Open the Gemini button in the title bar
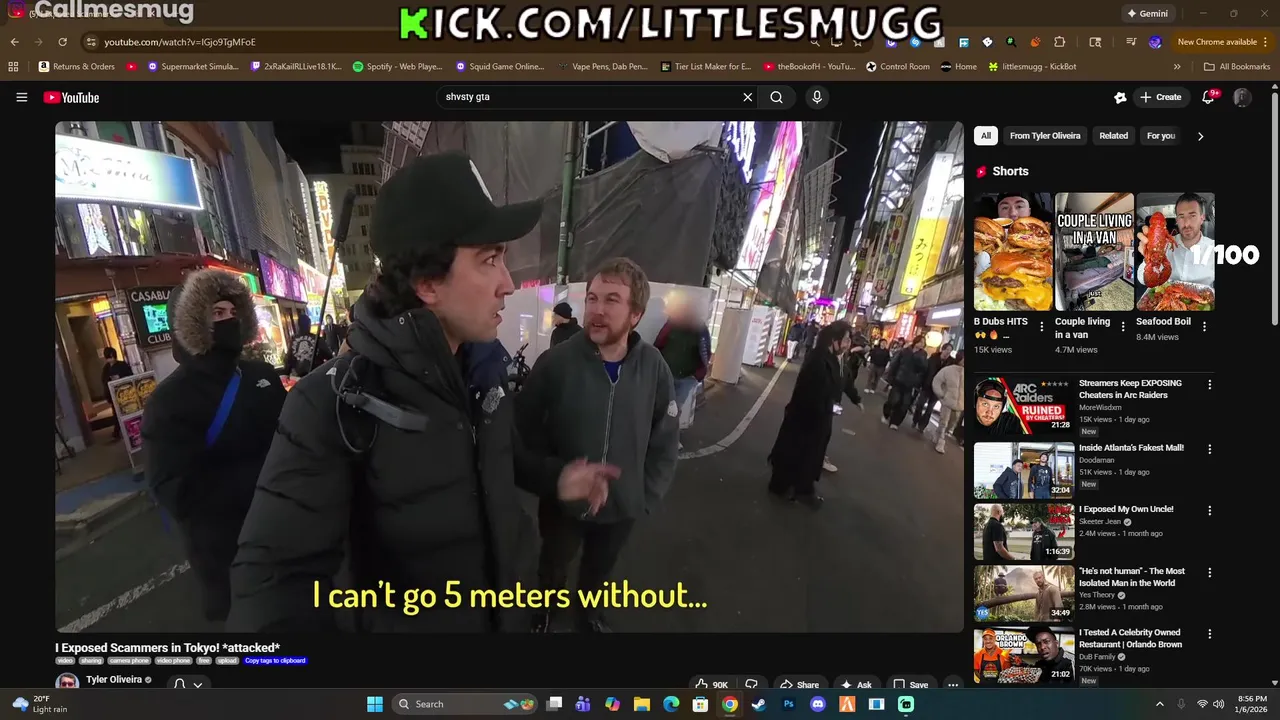Image resolution: width=1280 pixels, height=720 pixels. click(x=1147, y=14)
